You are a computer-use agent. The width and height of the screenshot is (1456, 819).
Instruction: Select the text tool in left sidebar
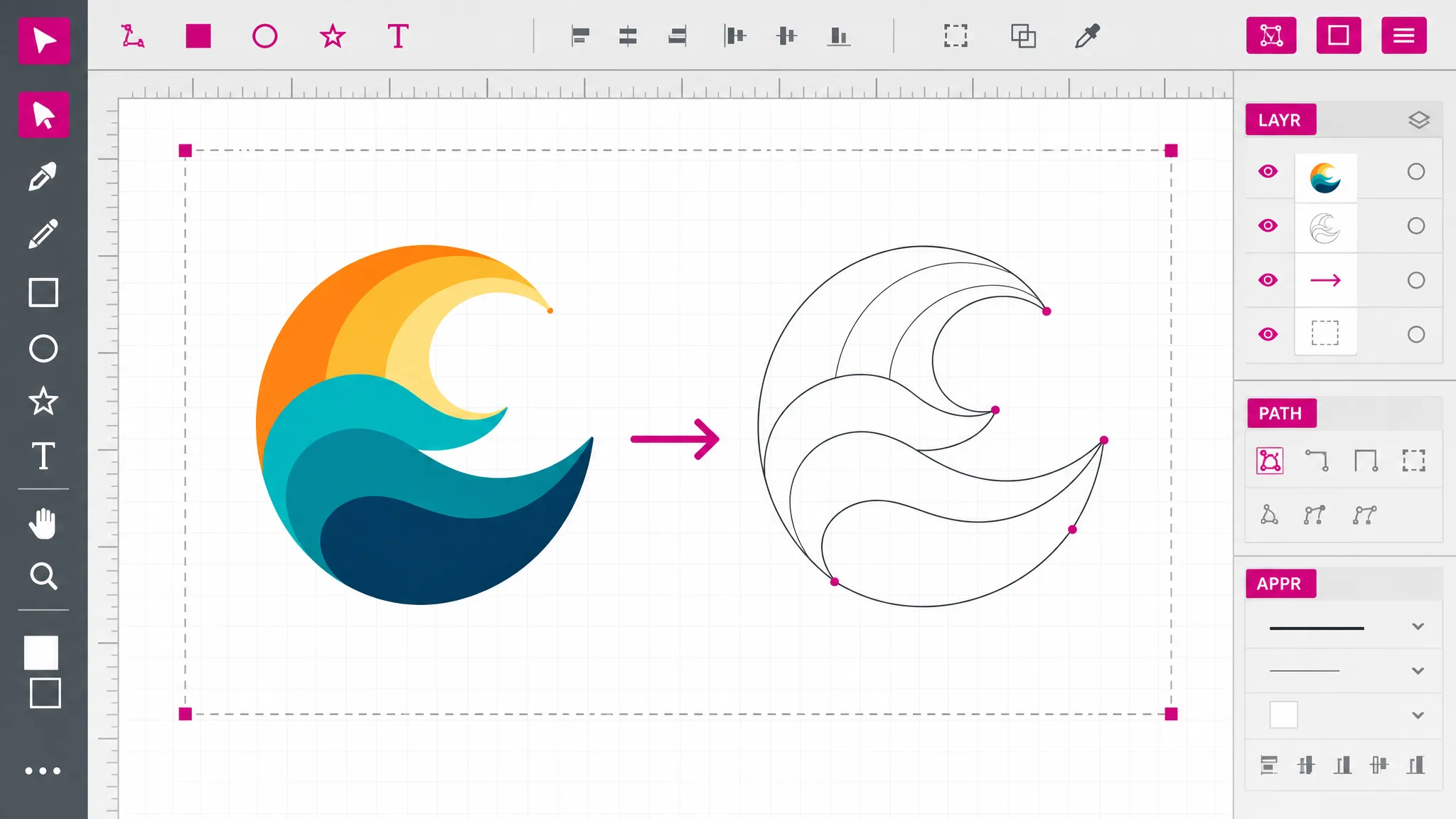pyautogui.click(x=43, y=456)
